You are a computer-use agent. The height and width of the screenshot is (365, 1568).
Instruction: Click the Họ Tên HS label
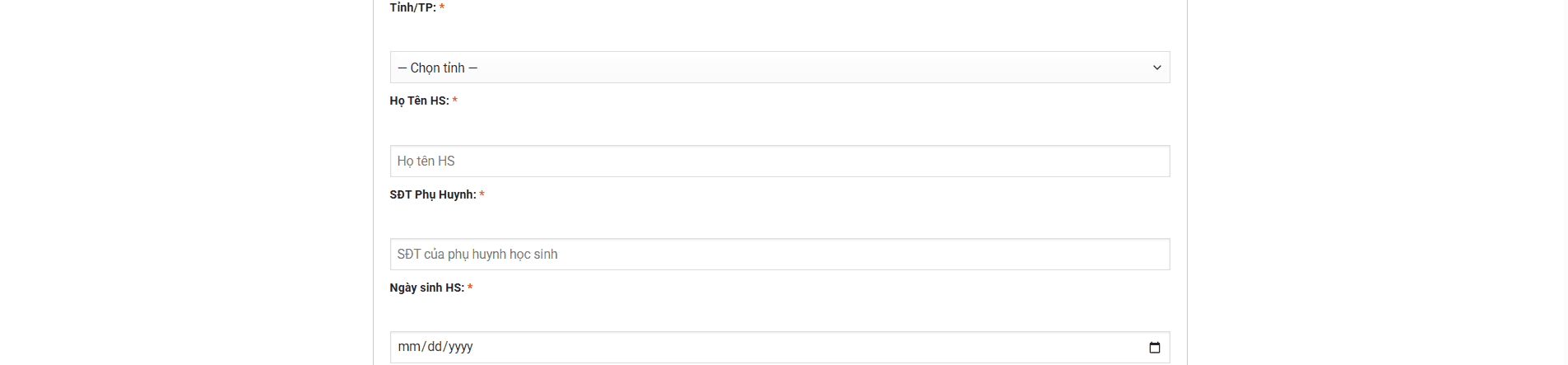click(x=419, y=101)
